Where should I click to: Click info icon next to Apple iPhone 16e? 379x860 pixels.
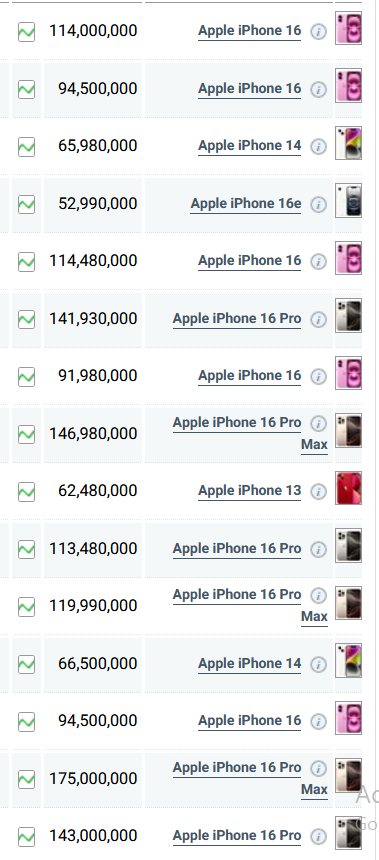click(318, 205)
